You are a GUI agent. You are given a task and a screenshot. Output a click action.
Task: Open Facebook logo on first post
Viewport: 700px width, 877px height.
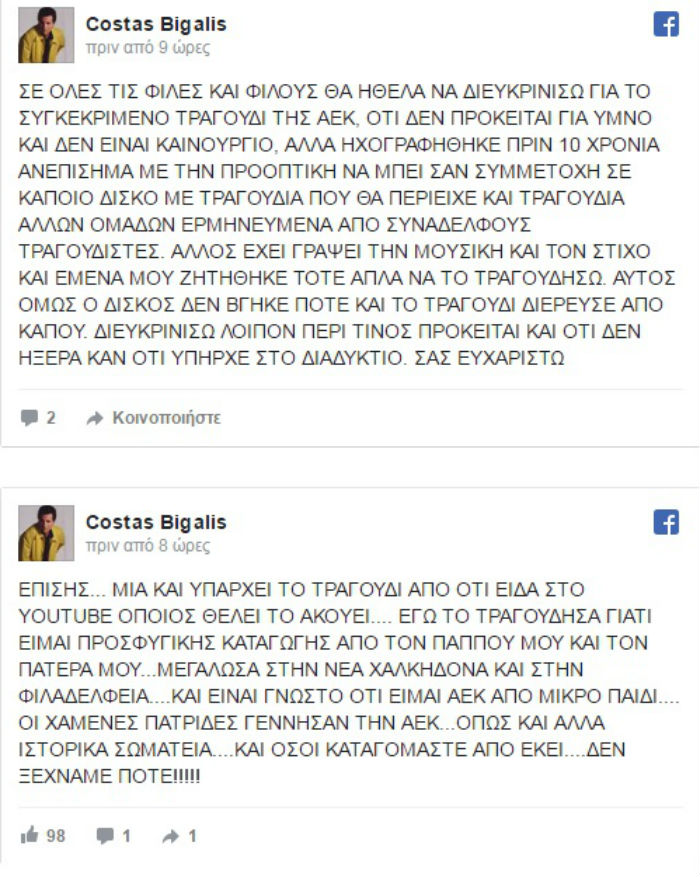pos(666,24)
